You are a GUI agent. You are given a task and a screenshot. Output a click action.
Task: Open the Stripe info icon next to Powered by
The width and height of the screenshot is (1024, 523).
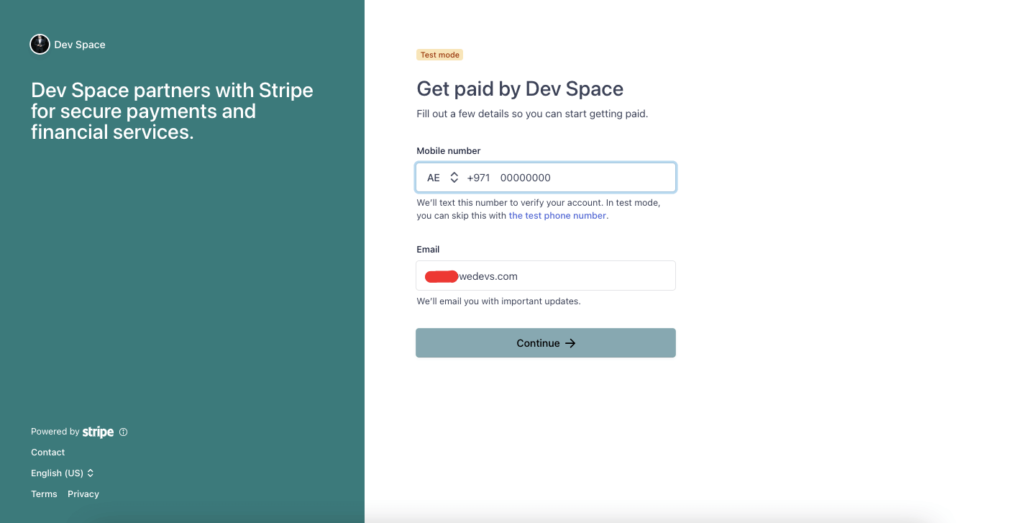click(x=123, y=432)
